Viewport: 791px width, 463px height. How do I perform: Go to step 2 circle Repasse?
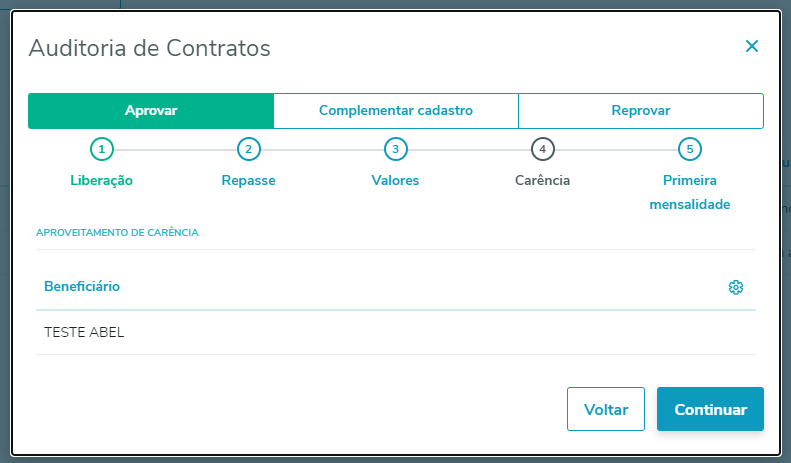click(248, 150)
